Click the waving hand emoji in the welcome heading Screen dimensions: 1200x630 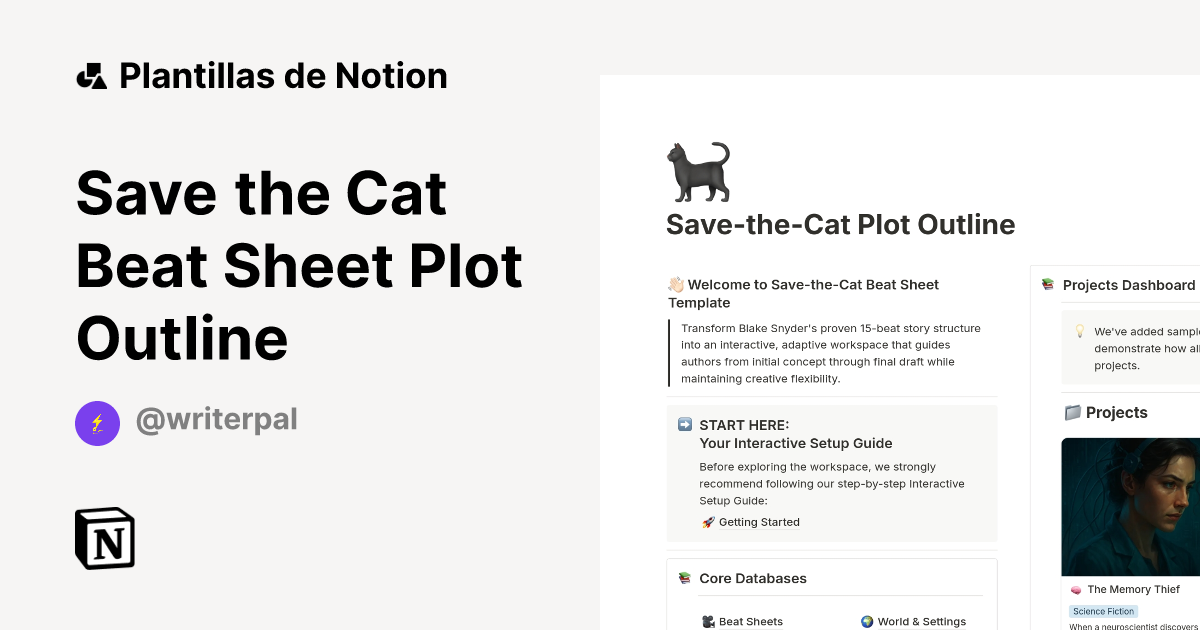[x=673, y=284]
